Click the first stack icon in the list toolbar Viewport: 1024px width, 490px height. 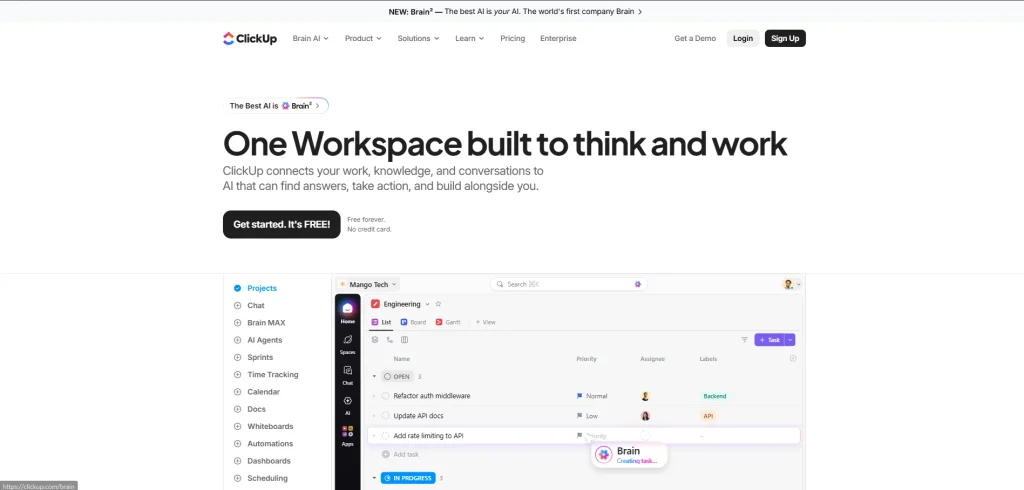coord(375,340)
